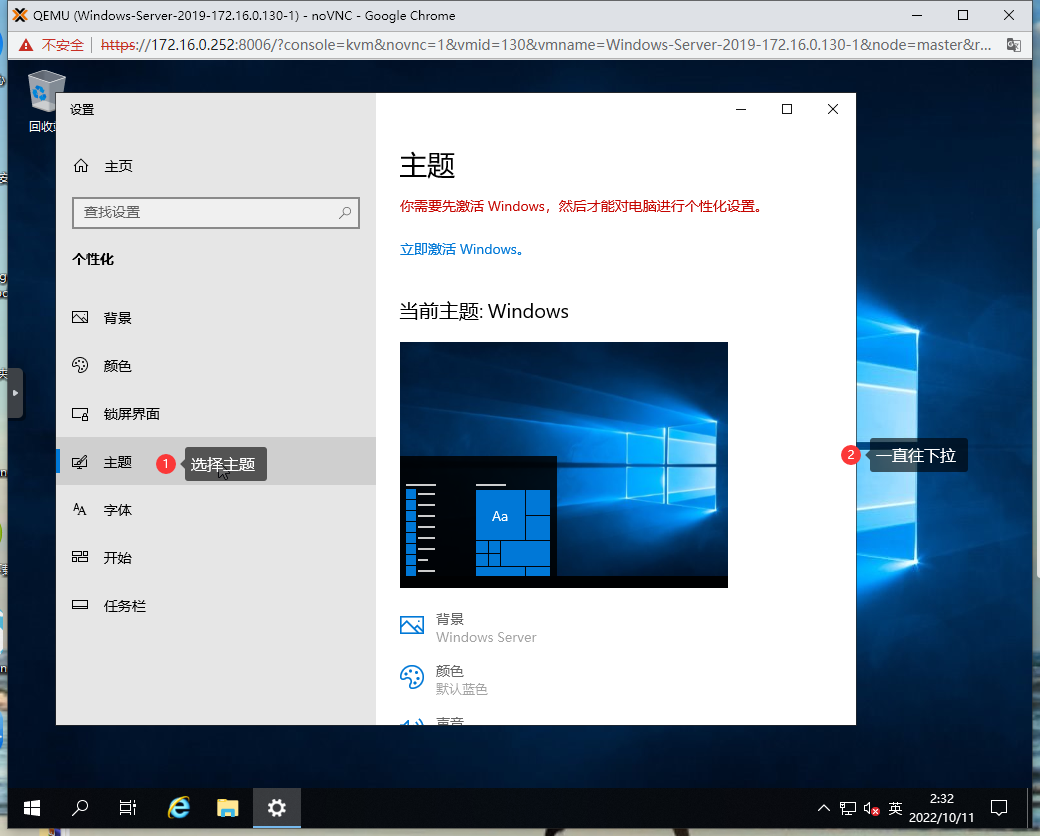The width and height of the screenshot is (1040, 836).
Task: Open File Explorer from taskbar
Action: pos(228,807)
